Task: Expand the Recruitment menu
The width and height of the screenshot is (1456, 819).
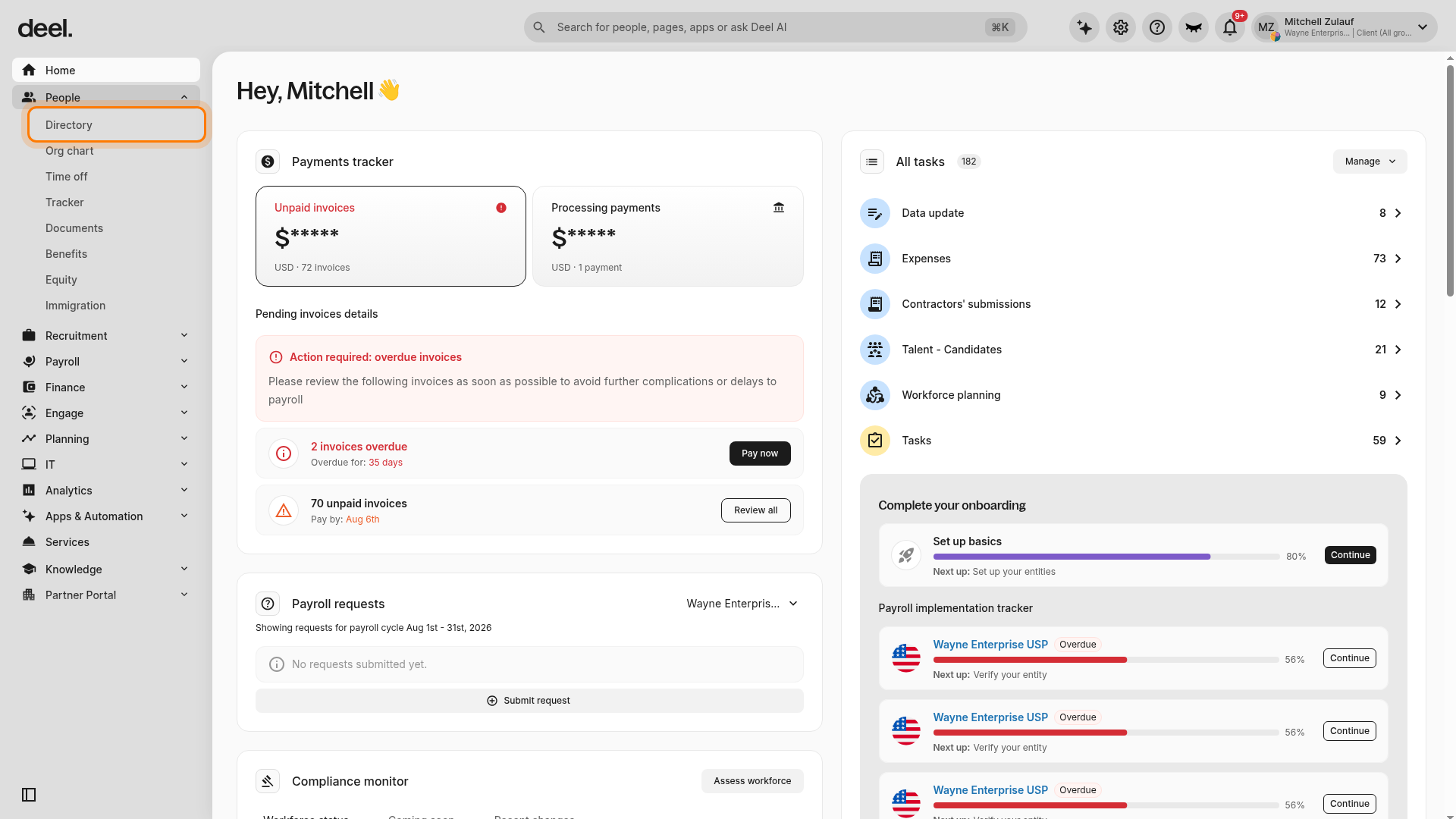Action: (184, 335)
